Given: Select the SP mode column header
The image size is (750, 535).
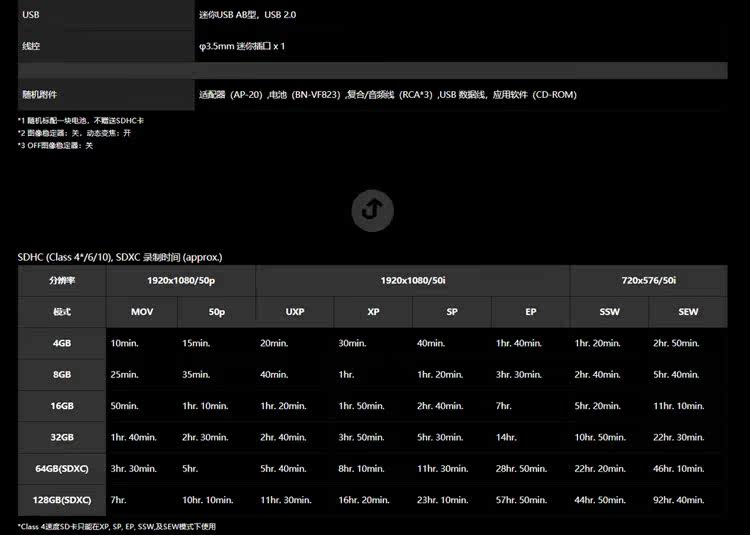Looking at the screenshot, I should (x=452, y=312).
